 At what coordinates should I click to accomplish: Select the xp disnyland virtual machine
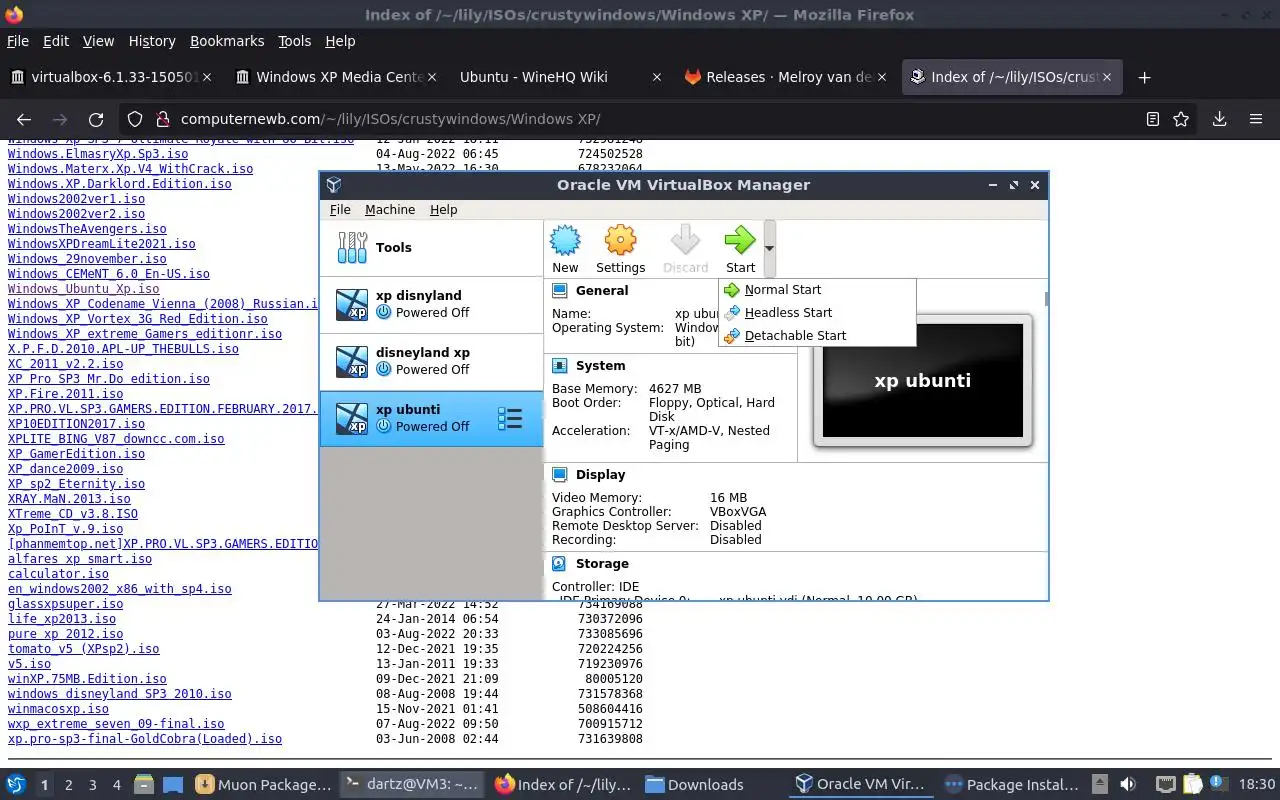[x=431, y=304]
